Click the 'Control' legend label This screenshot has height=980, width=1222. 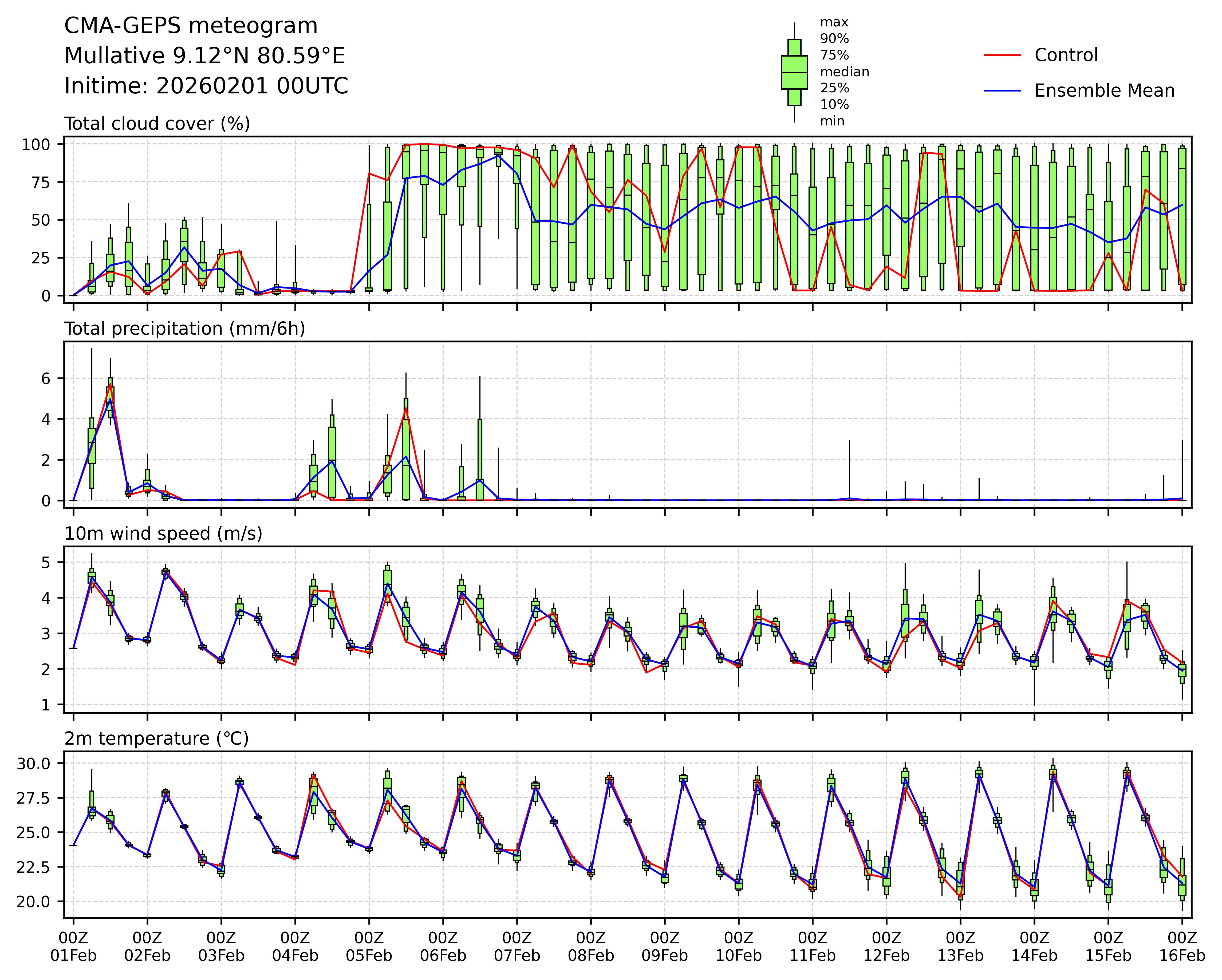coord(1066,55)
